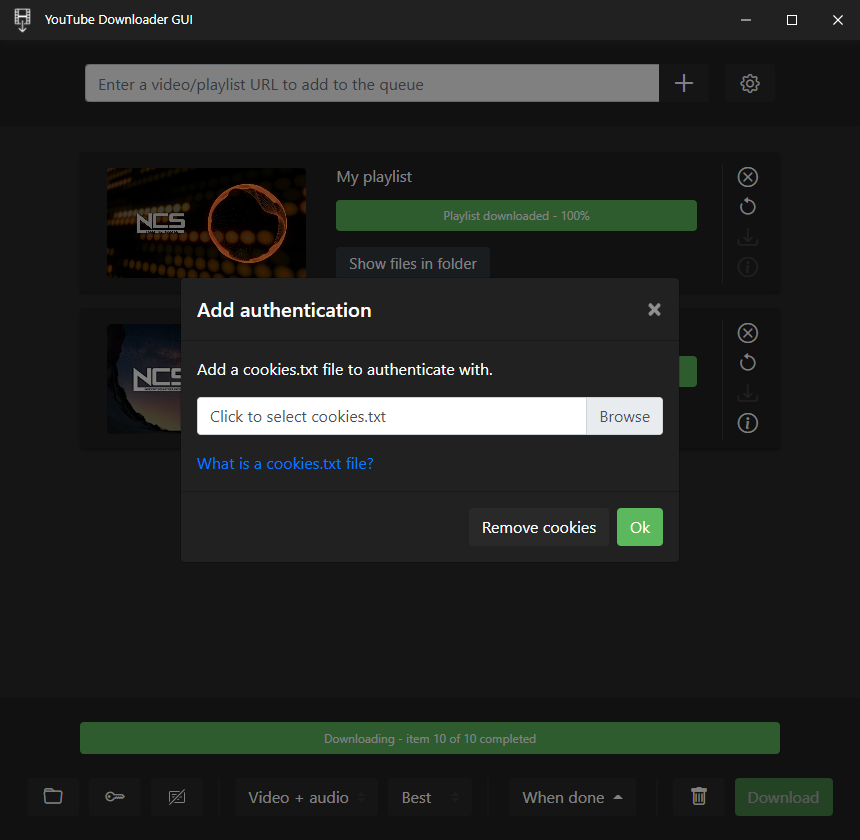Click the key authentication icon
This screenshot has width=860, height=840.
tap(115, 797)
